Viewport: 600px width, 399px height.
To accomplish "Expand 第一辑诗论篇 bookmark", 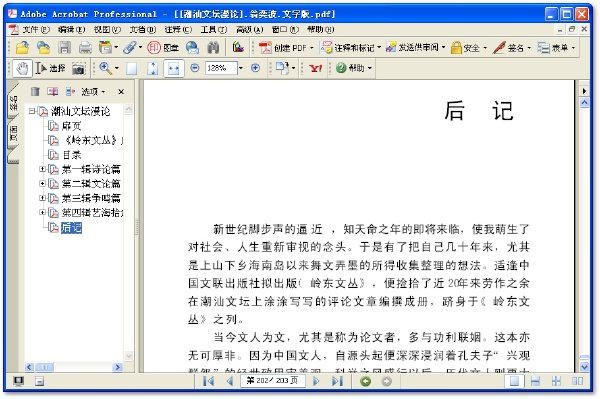I will tap(42, 169).
